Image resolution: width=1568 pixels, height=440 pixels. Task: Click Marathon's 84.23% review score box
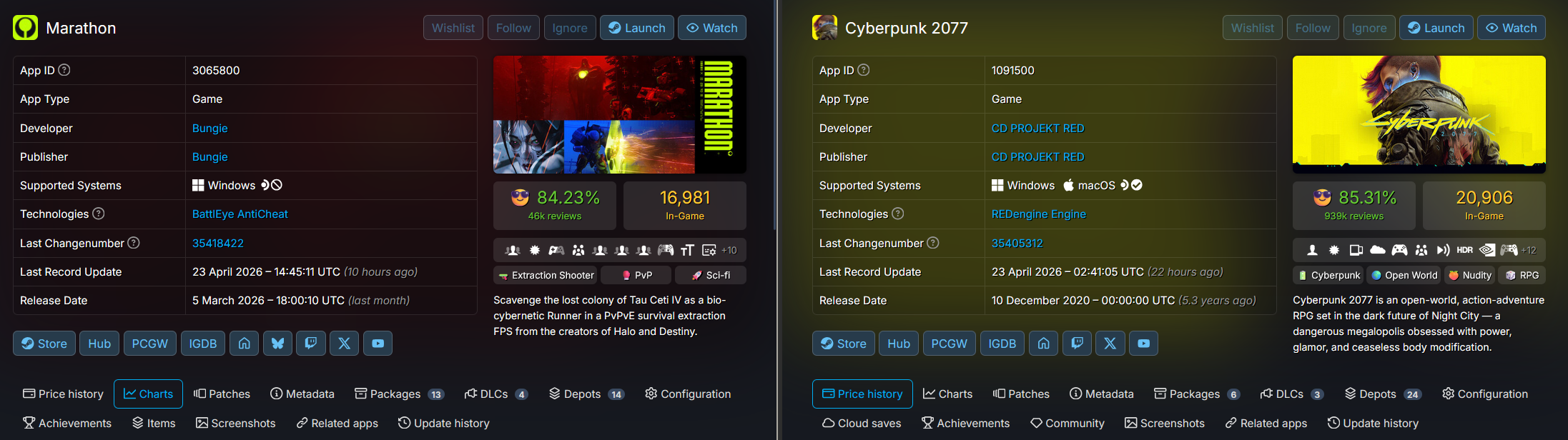[555, 205]
